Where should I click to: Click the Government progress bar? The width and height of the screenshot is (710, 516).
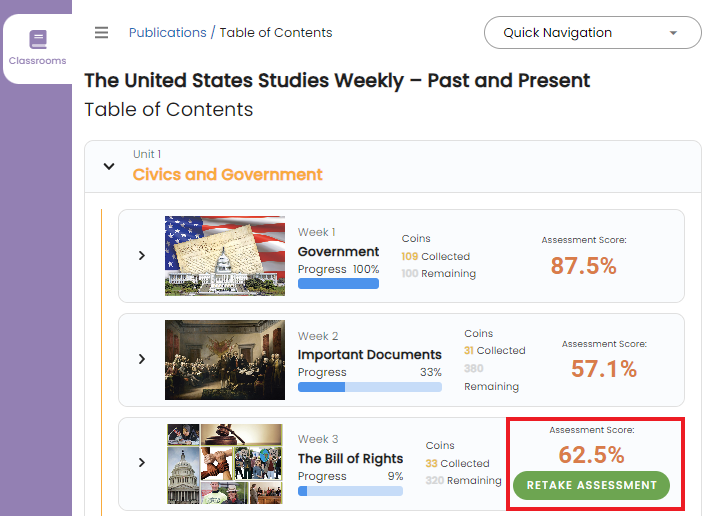click(338, 284)
